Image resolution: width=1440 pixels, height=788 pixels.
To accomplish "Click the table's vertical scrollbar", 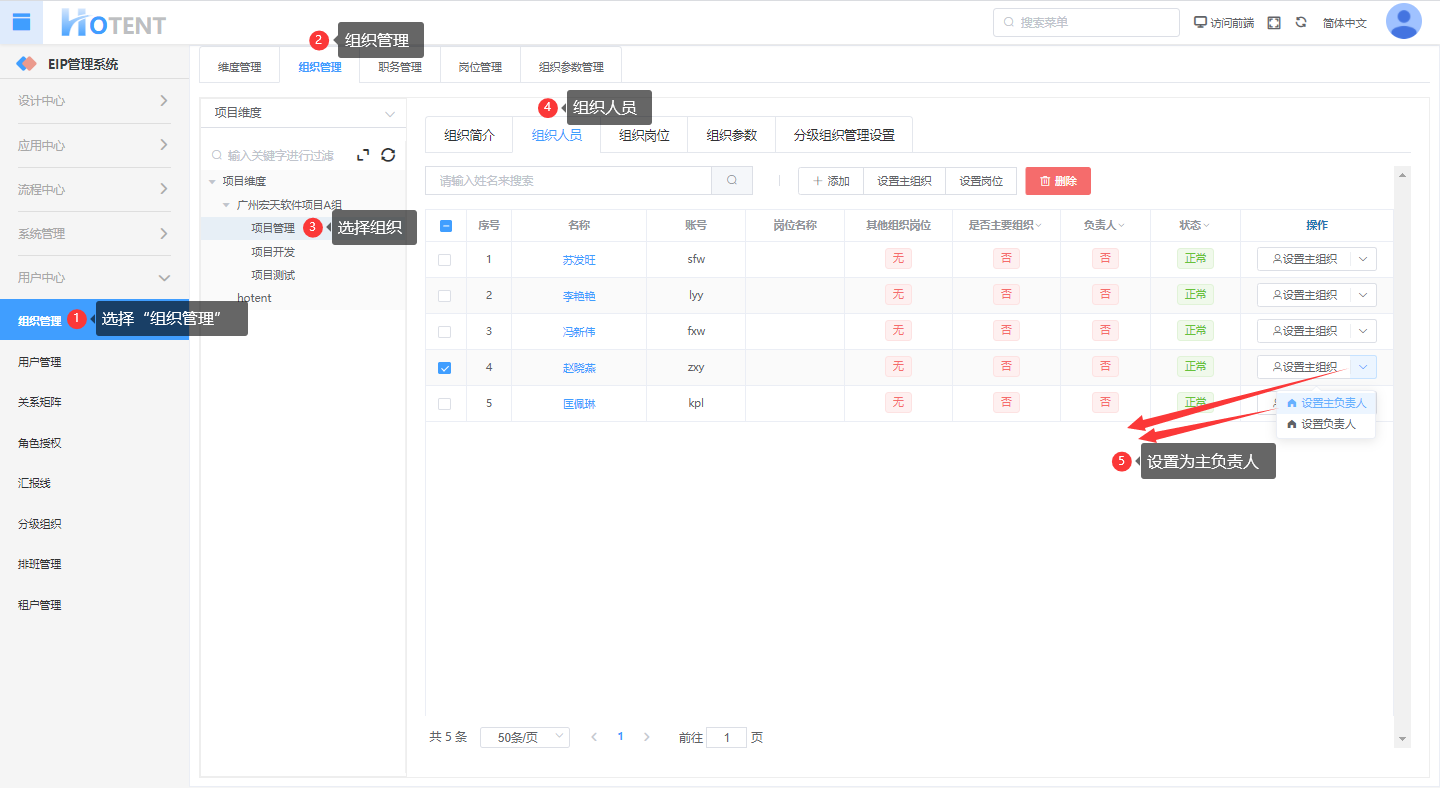I will [1402, 450].
